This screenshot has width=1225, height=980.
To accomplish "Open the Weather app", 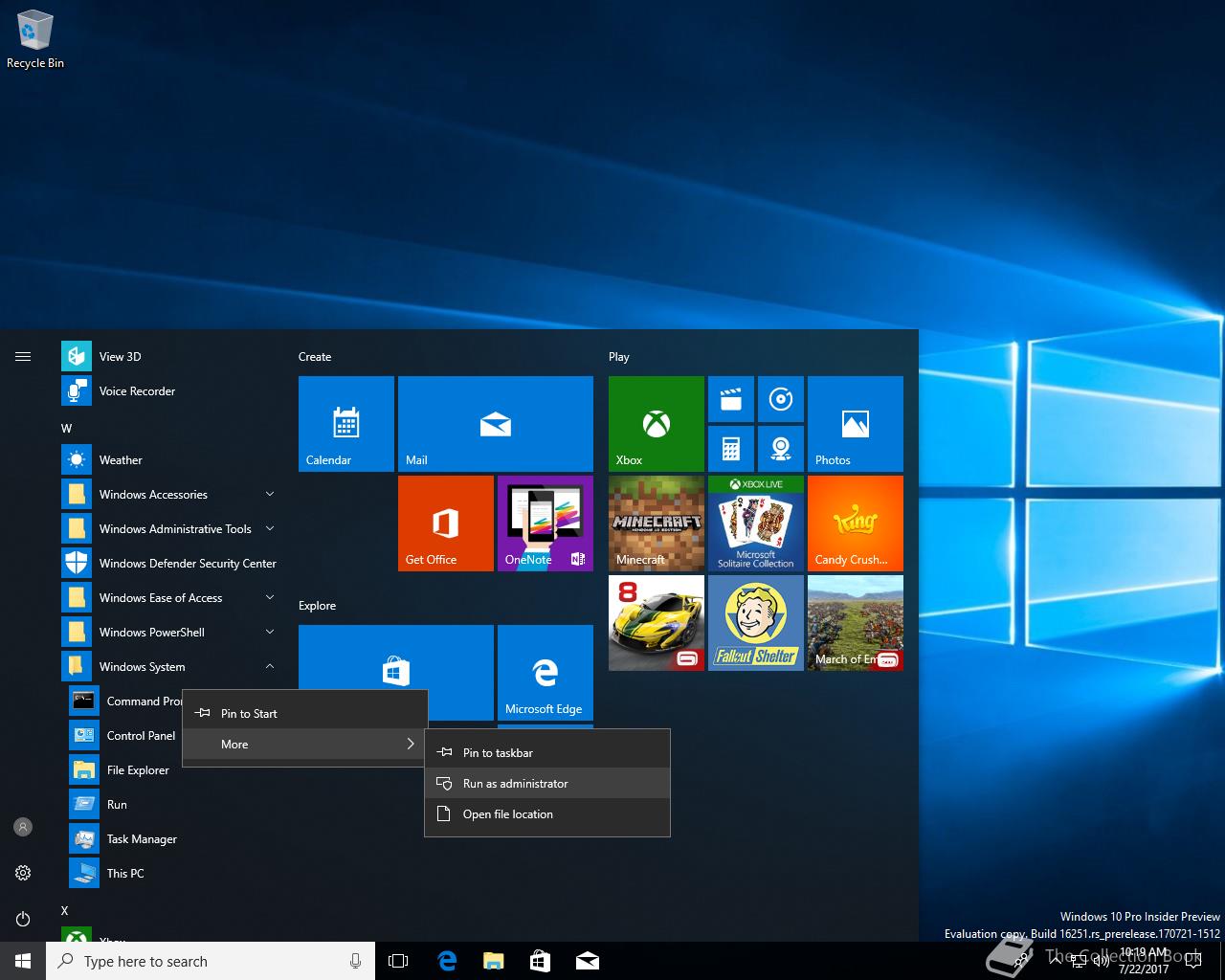I will [168, 459].
